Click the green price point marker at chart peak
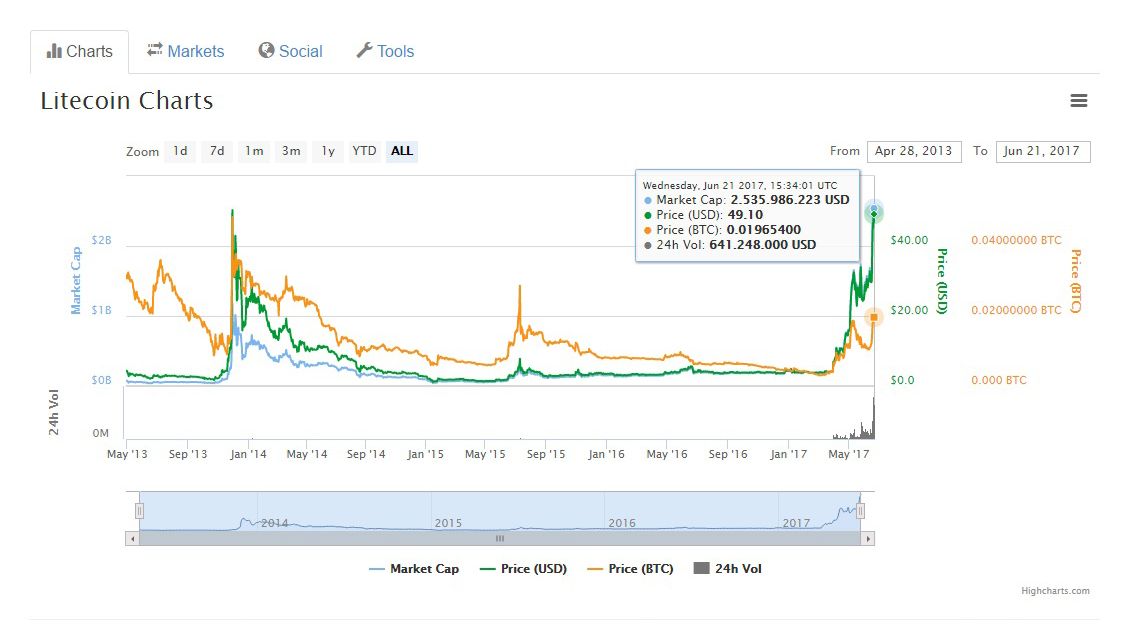The width and height of the screenshot is (1144, 624). pyautogui.click(x=874, y=214)
